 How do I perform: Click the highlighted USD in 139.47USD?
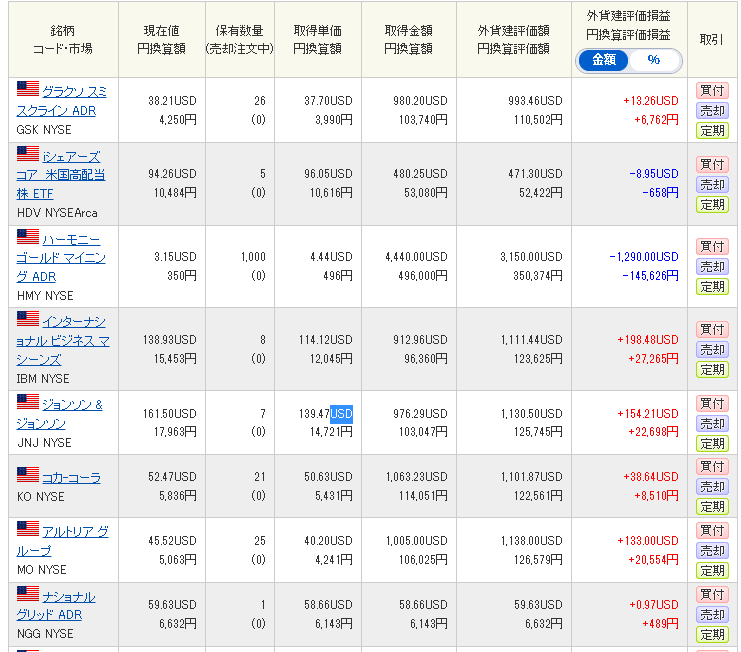pyautogui.click(x=342, y=414)
